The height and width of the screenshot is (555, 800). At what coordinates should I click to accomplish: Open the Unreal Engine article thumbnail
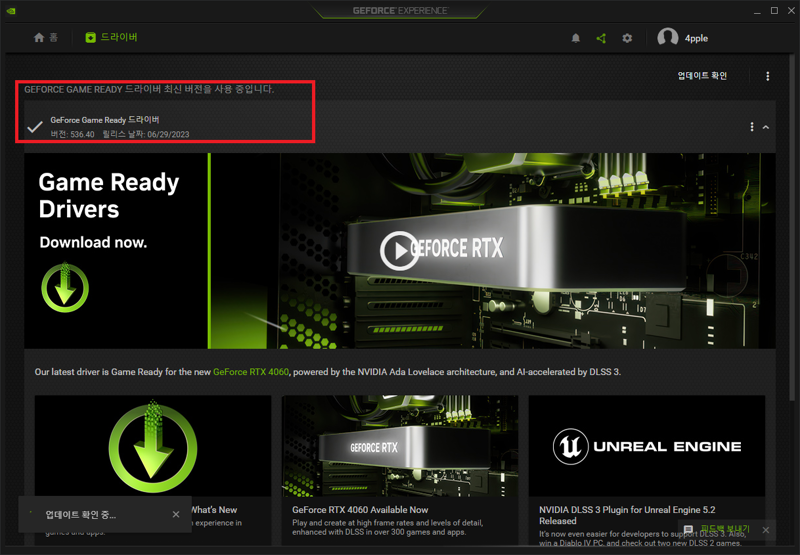point(646,445)
